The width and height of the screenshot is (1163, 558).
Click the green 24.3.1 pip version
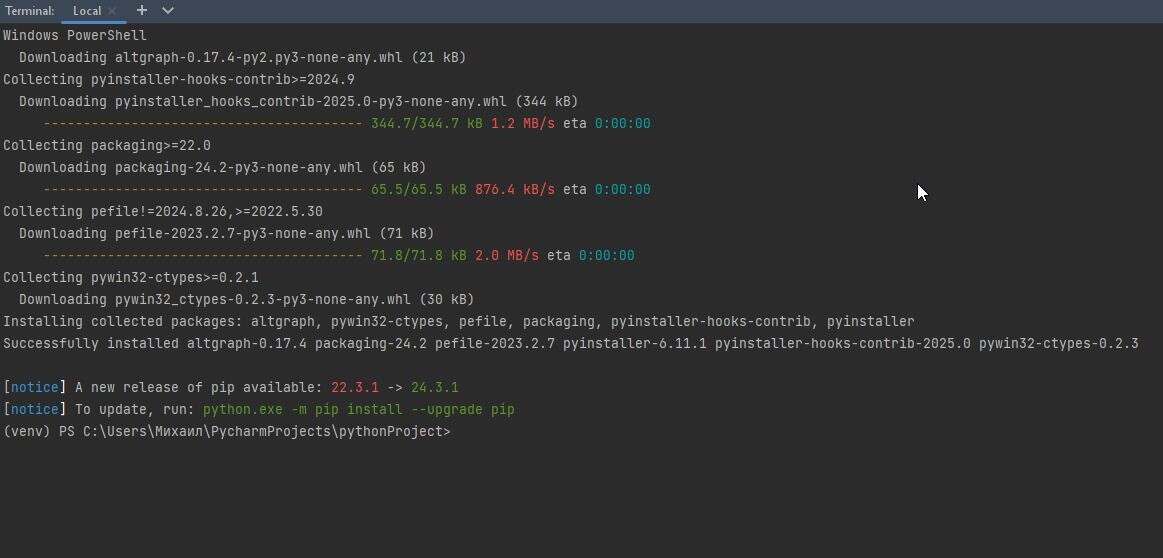pos(435,387)
